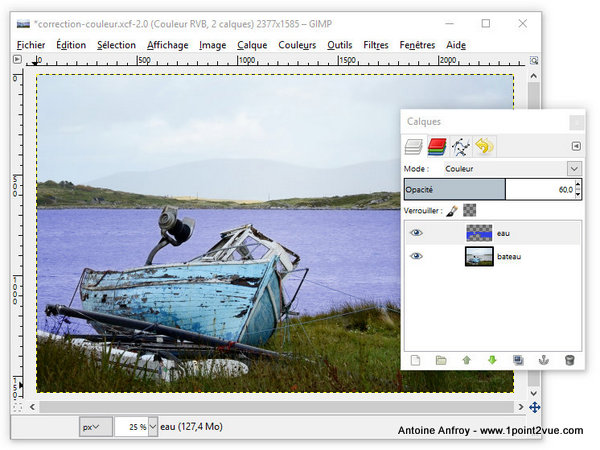The image size is (600, 450).
Task: Hide the eau layer
Action: tap(417, 232)
